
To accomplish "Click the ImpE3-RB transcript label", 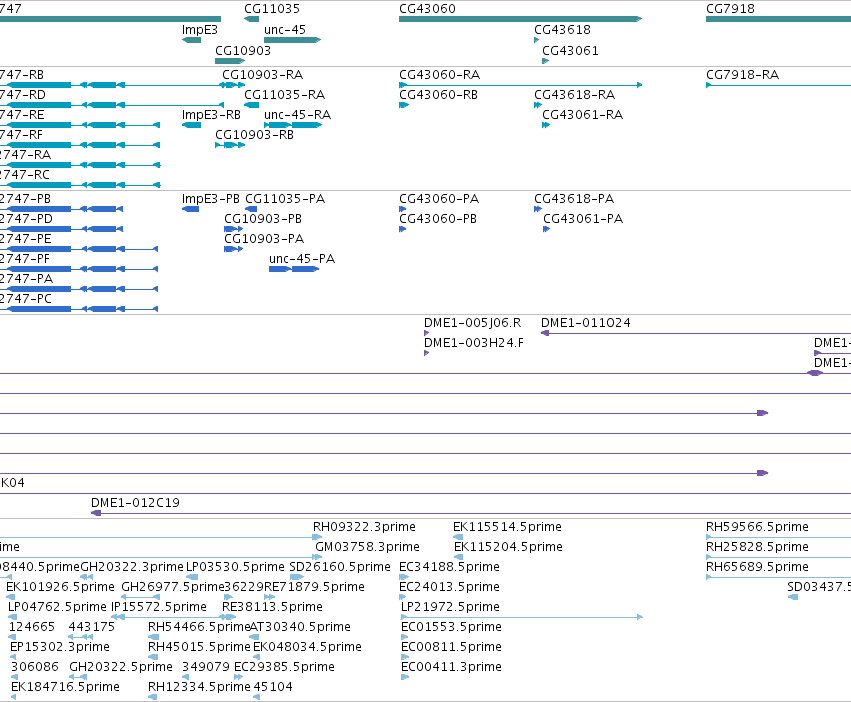I will 211,115.
